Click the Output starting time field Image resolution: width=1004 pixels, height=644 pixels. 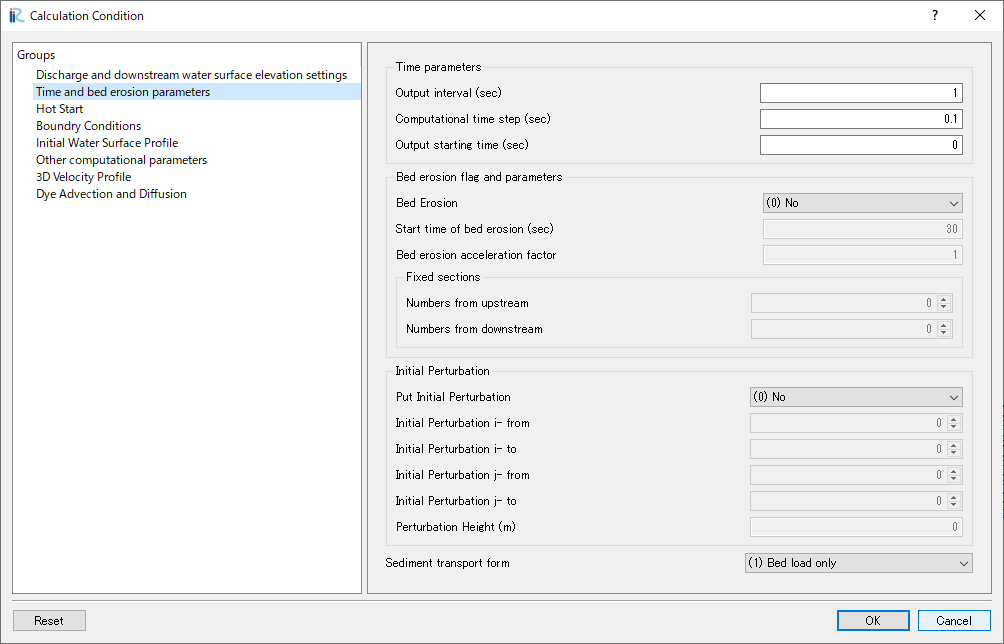[861, 145]
